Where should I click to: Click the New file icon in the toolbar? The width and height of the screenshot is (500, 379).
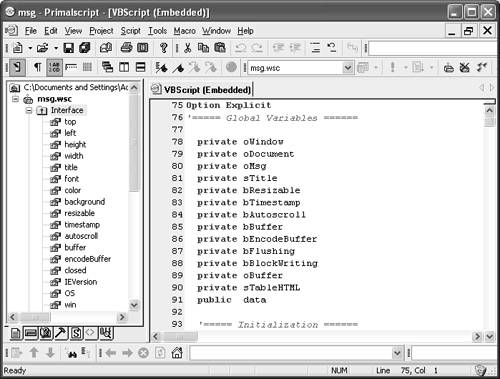[x=18, y=48]
